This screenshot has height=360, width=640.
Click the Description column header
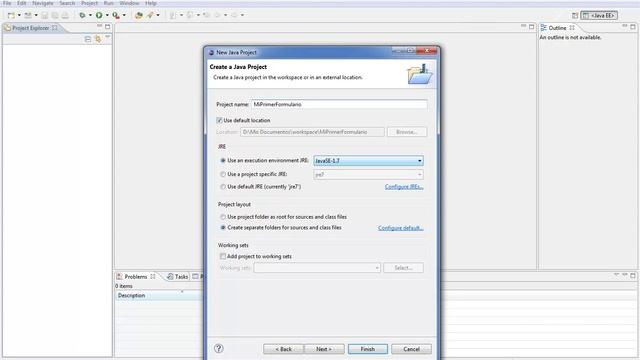tap(159, 296)
